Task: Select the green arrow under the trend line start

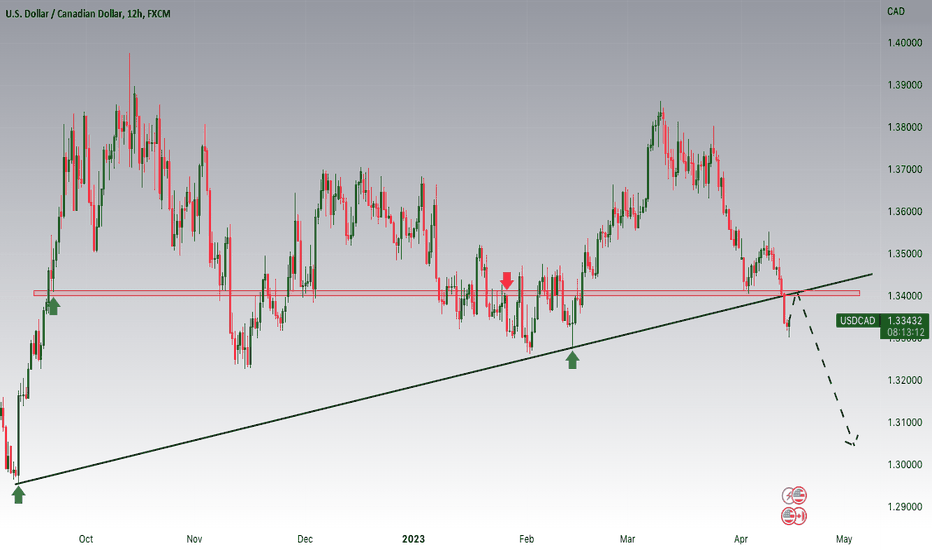Action: pyautogui.click(x=18, y=494)
